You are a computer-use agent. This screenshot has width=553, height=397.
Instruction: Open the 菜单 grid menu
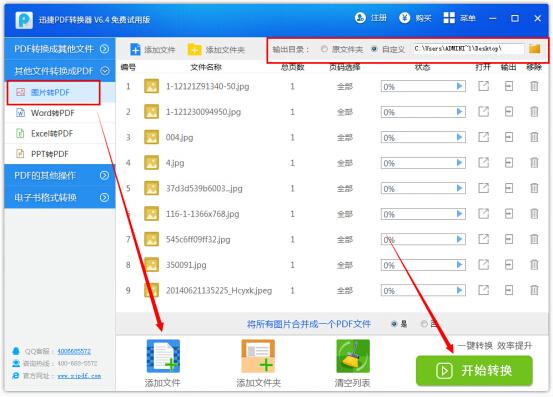459,18
